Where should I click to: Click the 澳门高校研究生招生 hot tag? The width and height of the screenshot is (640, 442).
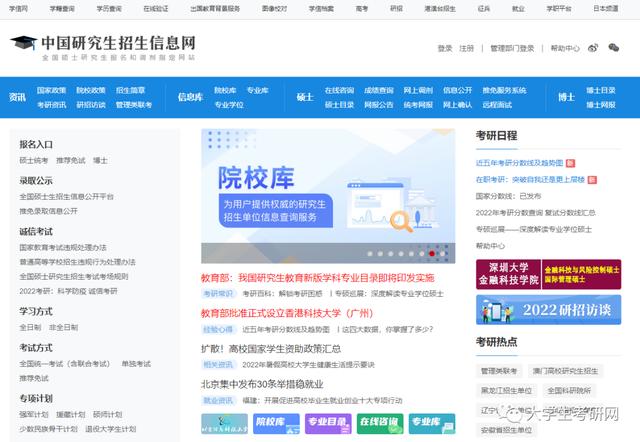[565, 371]
